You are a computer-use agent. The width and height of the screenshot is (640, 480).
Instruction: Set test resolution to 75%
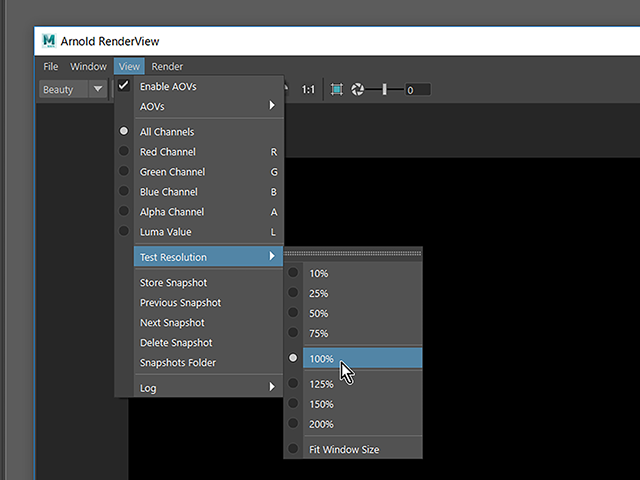[353, 333]
